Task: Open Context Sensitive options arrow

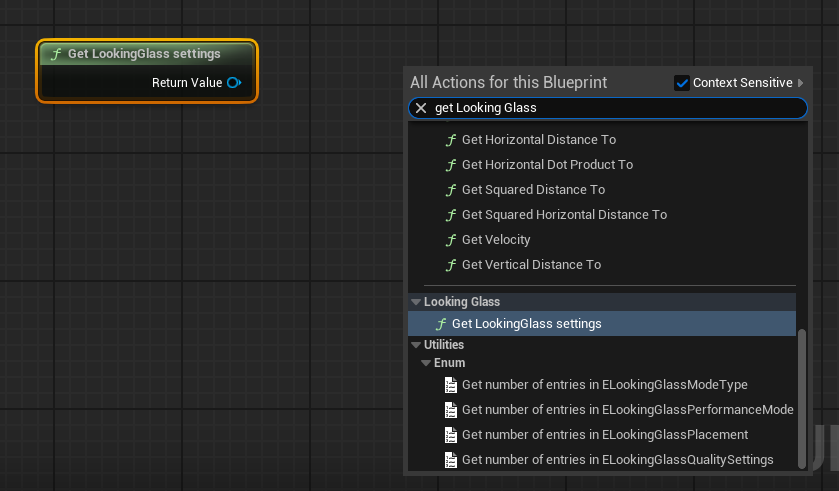Action: 800,83
